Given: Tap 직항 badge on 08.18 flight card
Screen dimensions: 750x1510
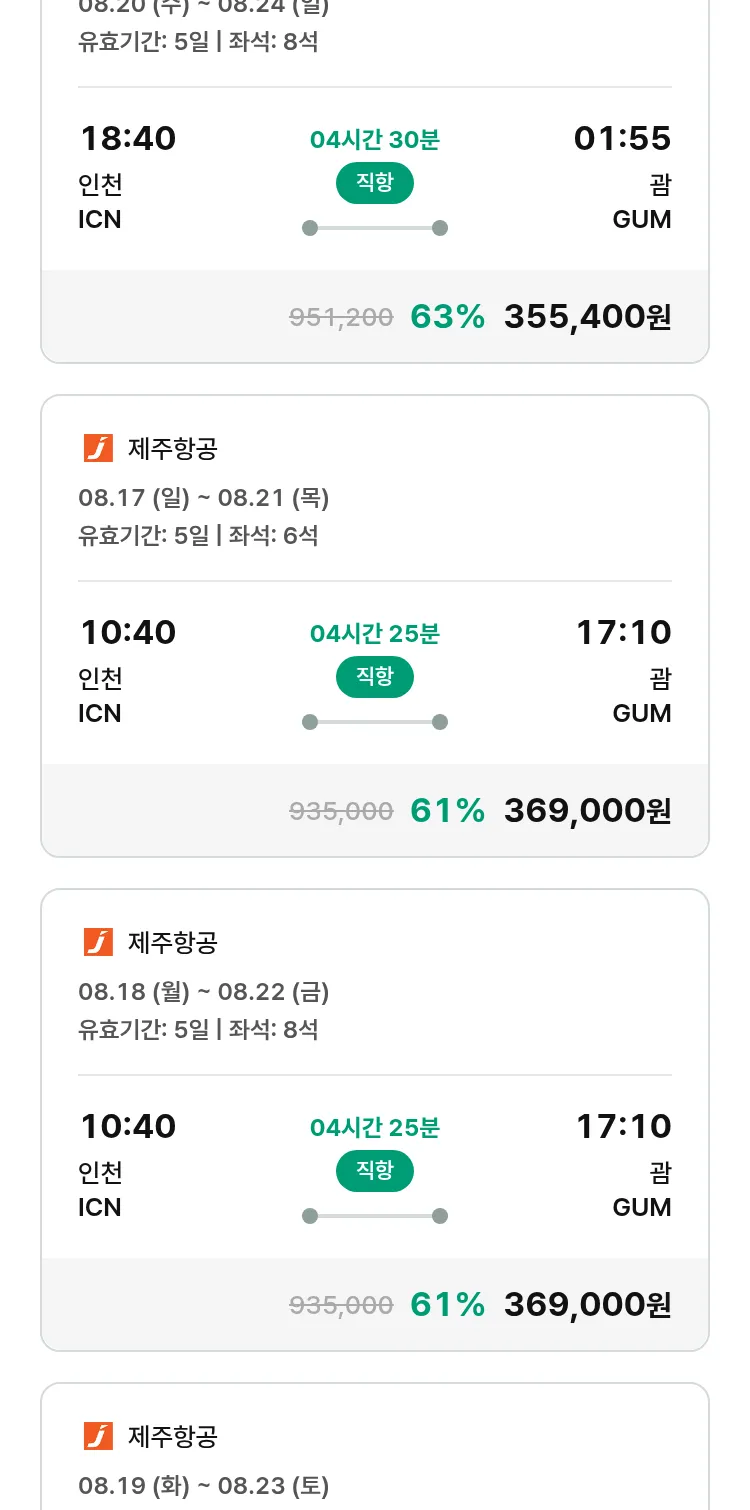Looking at the screenshot, I should pyautogui.click(x=374, y=1171).
